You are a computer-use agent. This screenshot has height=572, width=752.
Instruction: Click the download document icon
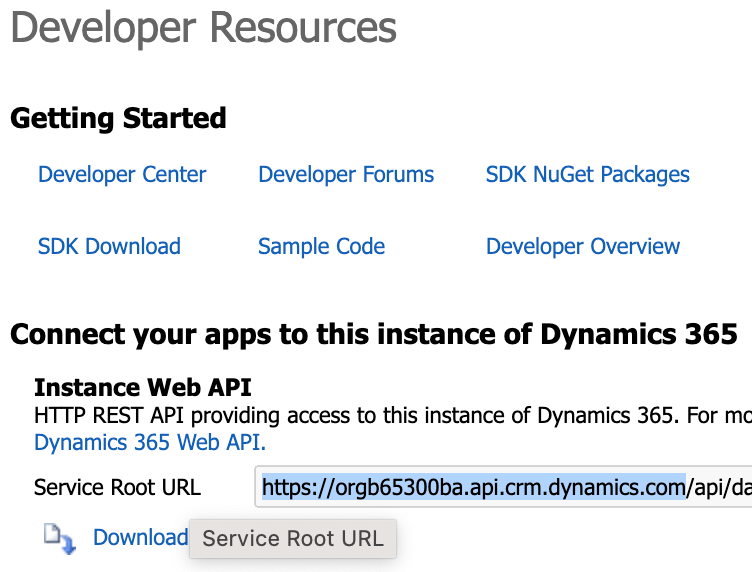point(60,538)
